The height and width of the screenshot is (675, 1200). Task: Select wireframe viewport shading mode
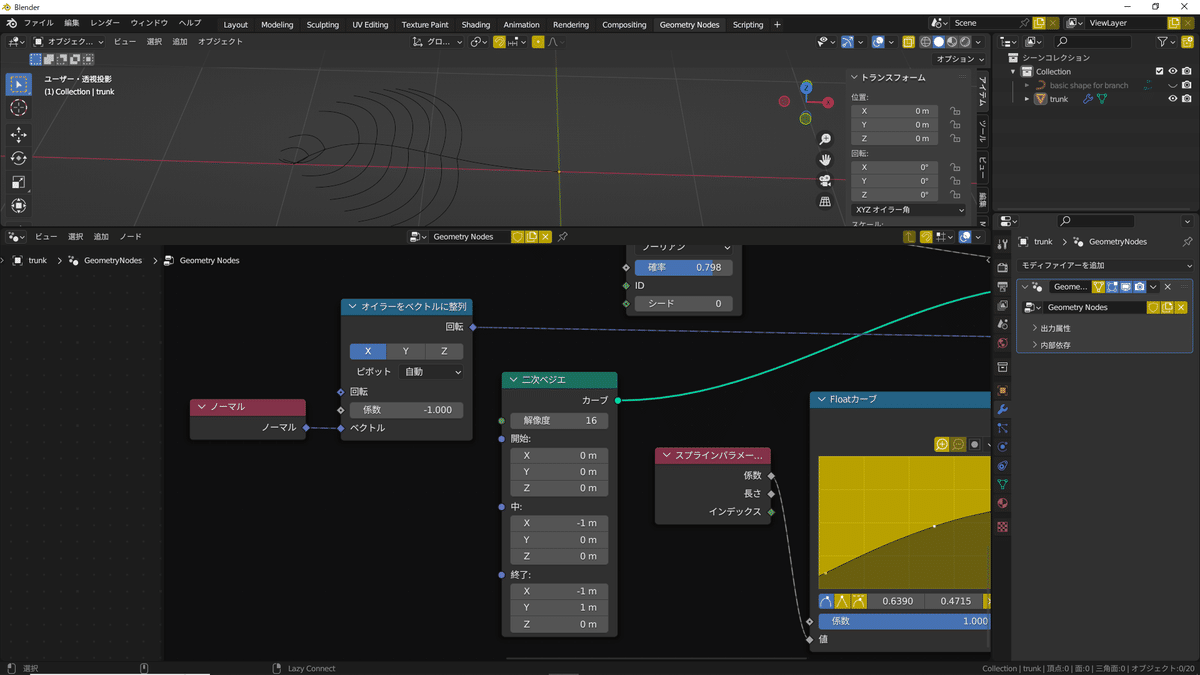tap(925, 42)
